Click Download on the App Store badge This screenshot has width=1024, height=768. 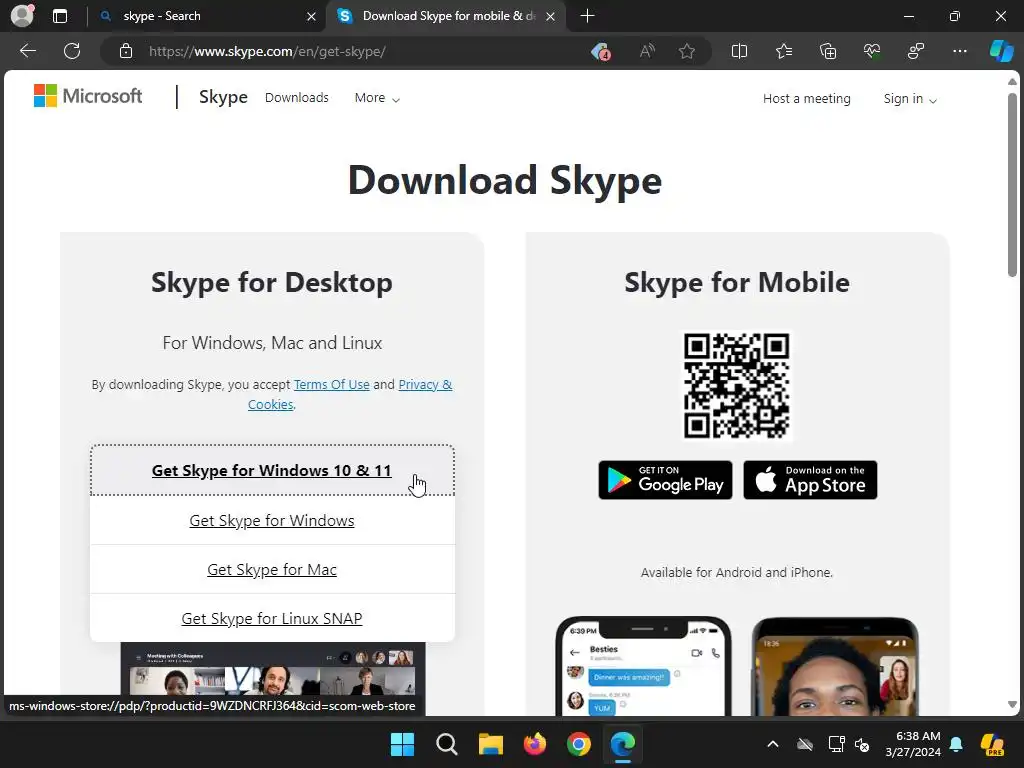pyautogui.click(x=810, y=480)
